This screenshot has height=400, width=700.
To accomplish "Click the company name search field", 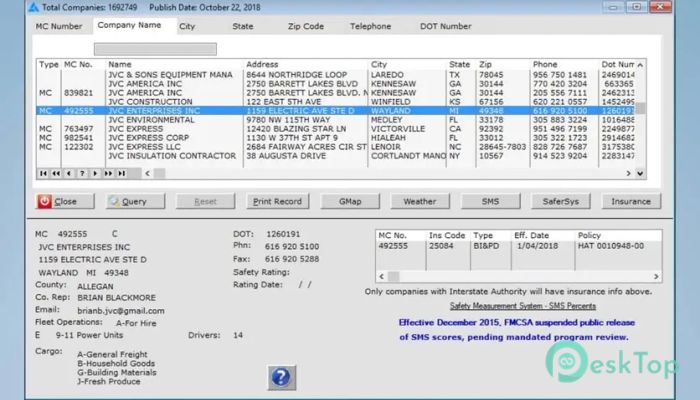I will point(155,49).
